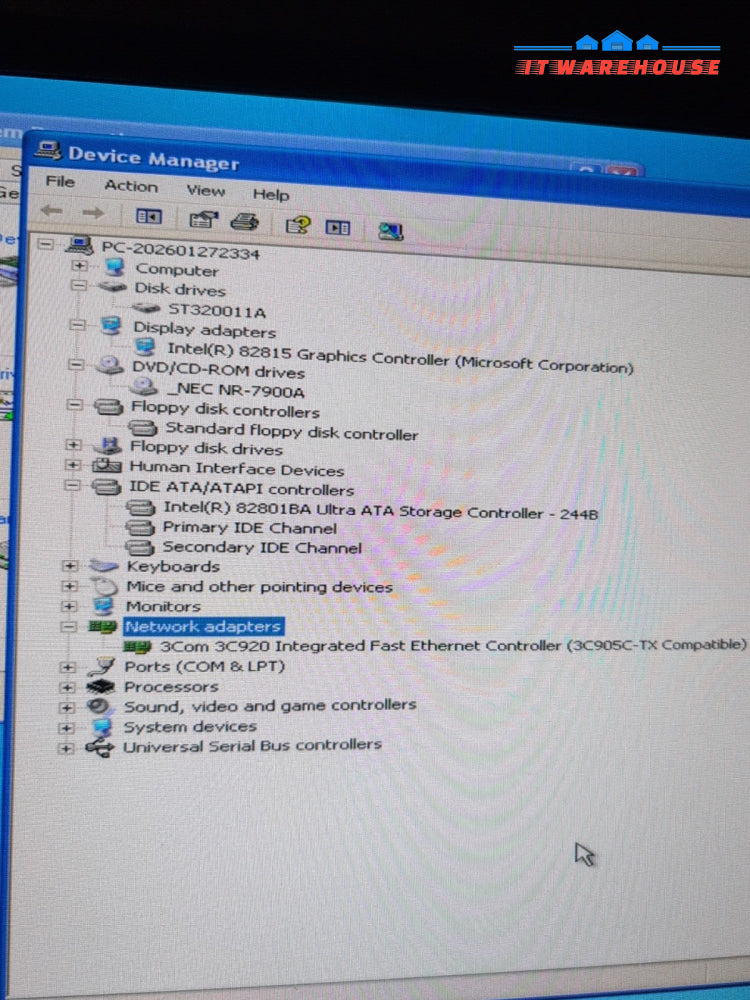Expand the Human Interface Devices node
The image size is (750, 1000).
point(73,465)
